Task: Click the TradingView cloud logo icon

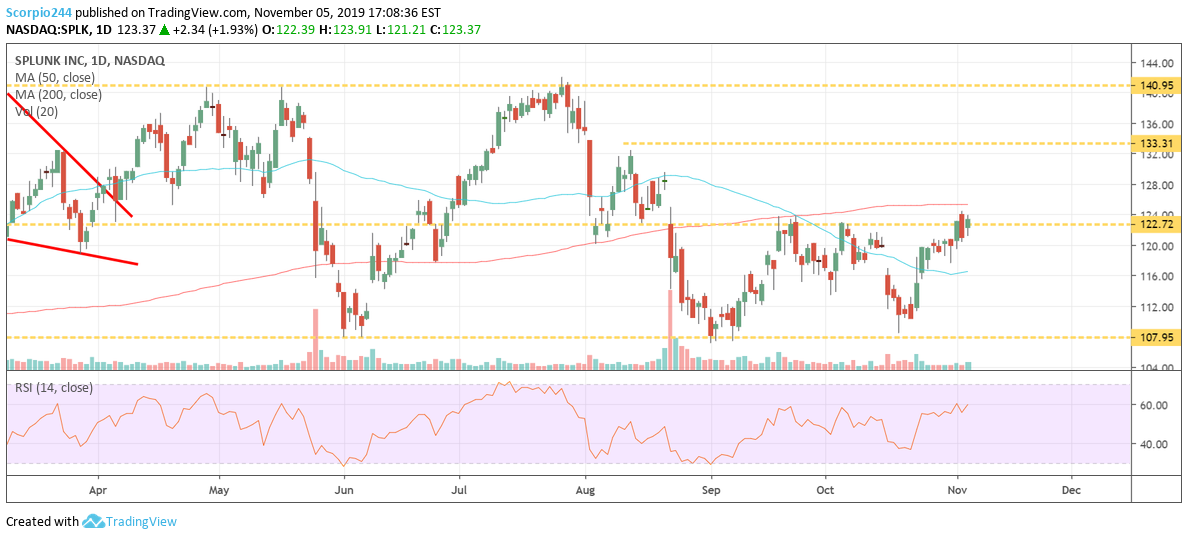Action: click(x=93, y=521)
